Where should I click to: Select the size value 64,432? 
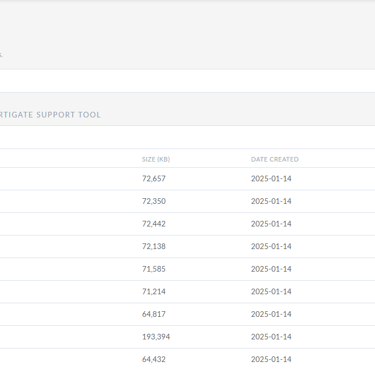pos(154,359)
